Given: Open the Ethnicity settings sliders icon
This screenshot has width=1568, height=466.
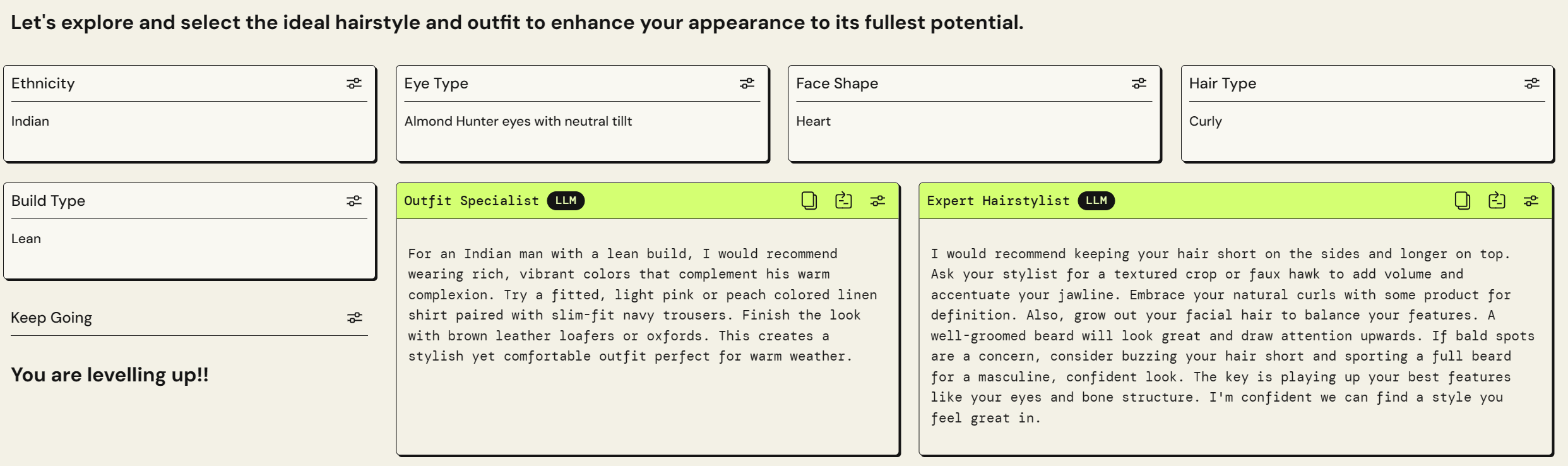Looking at the screenshot, I should (x=354, y=83).
